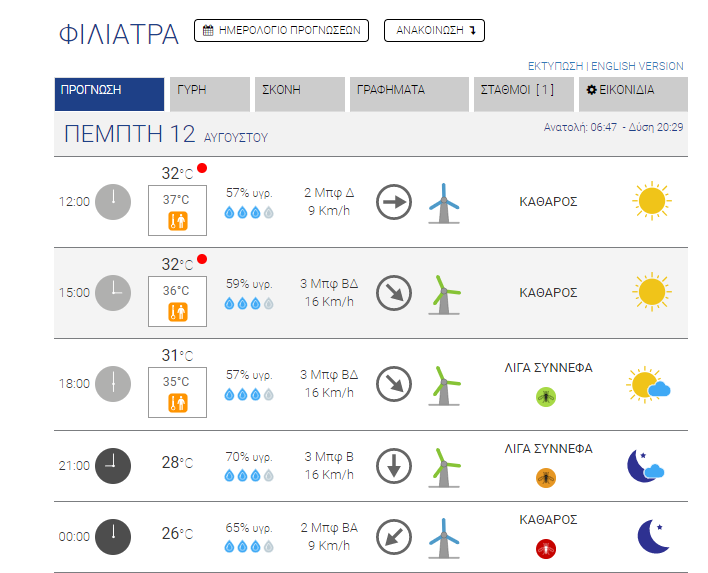Click the 3 Μπφ Β wind text

click(x=329, y=457)
